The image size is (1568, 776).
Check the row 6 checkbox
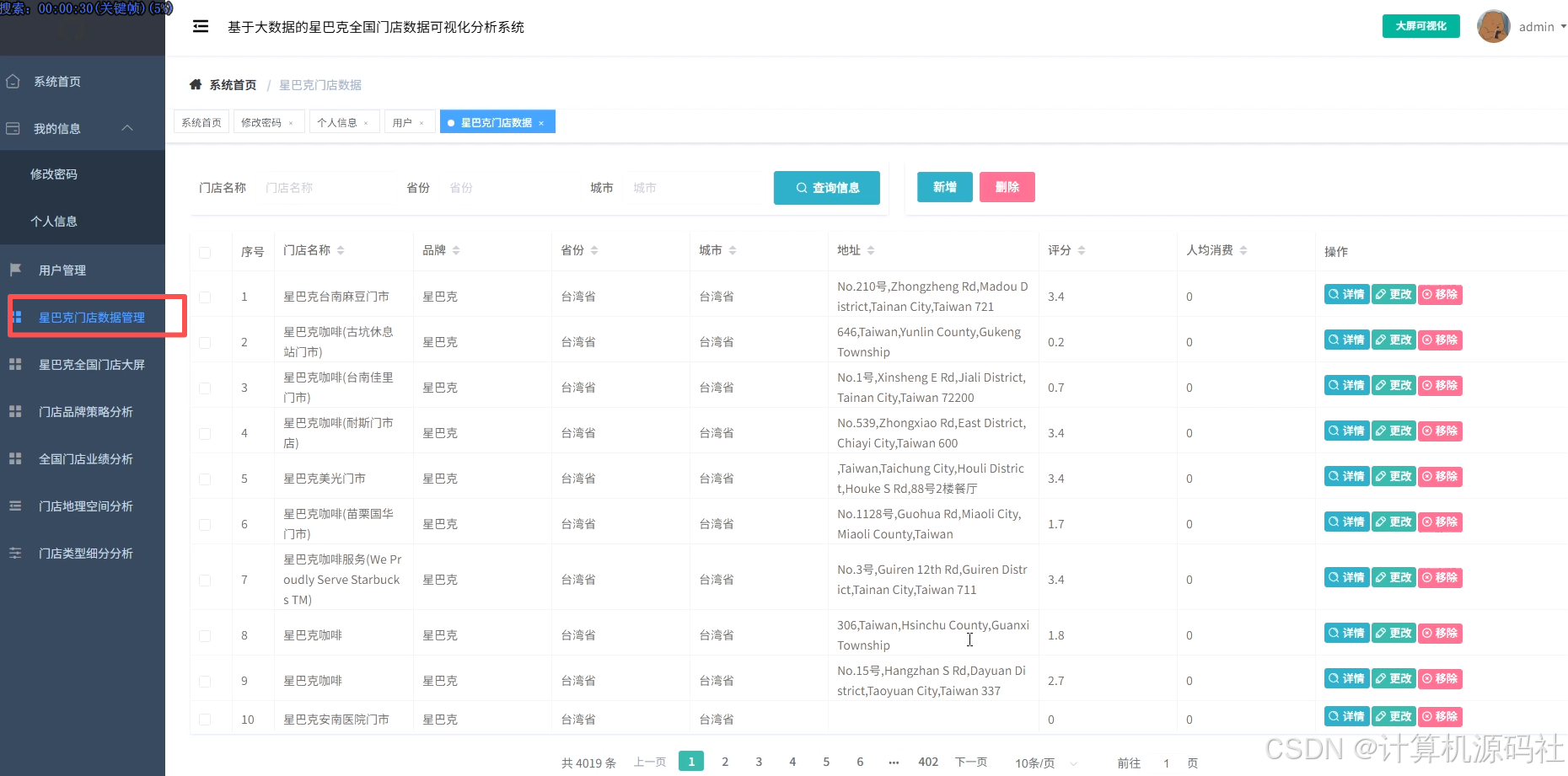tap(205, 525)
